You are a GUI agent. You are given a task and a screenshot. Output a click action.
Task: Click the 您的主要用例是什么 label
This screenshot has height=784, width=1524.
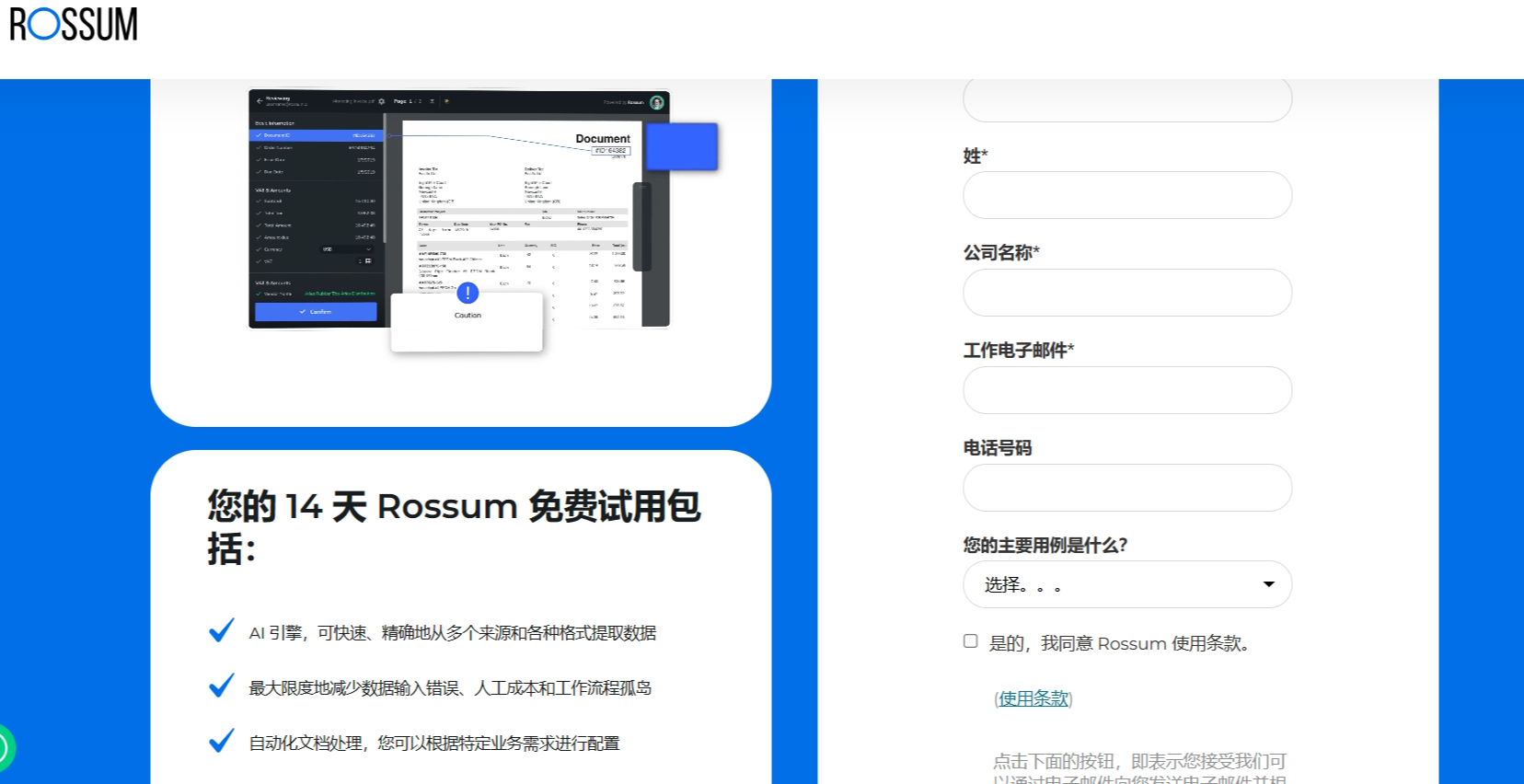1045,546
